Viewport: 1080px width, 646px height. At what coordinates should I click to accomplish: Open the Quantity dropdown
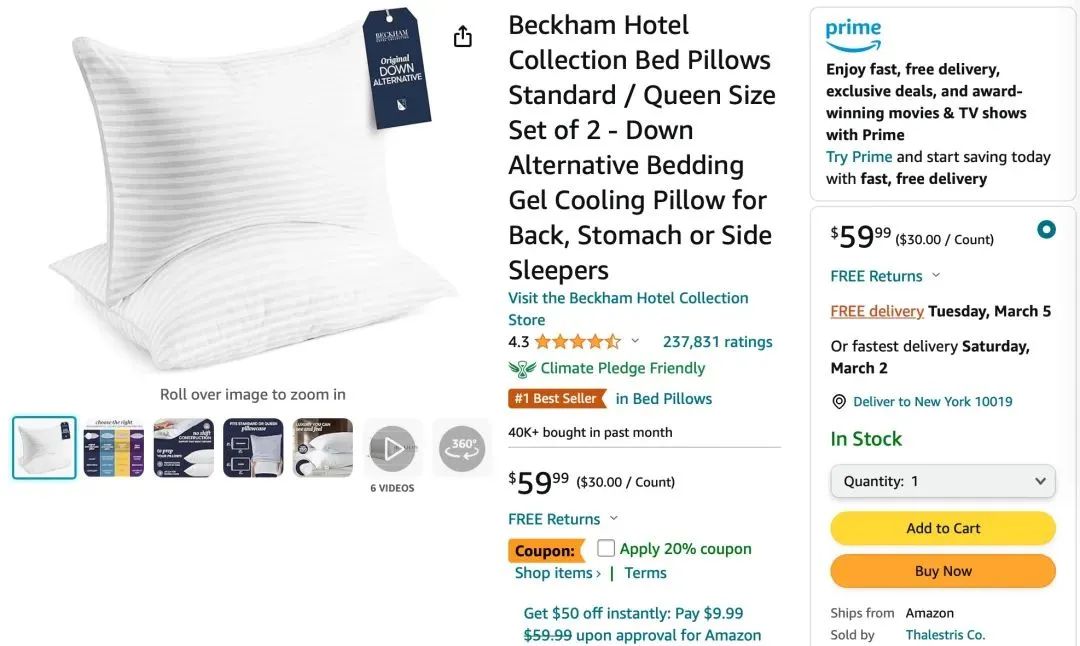943,481
